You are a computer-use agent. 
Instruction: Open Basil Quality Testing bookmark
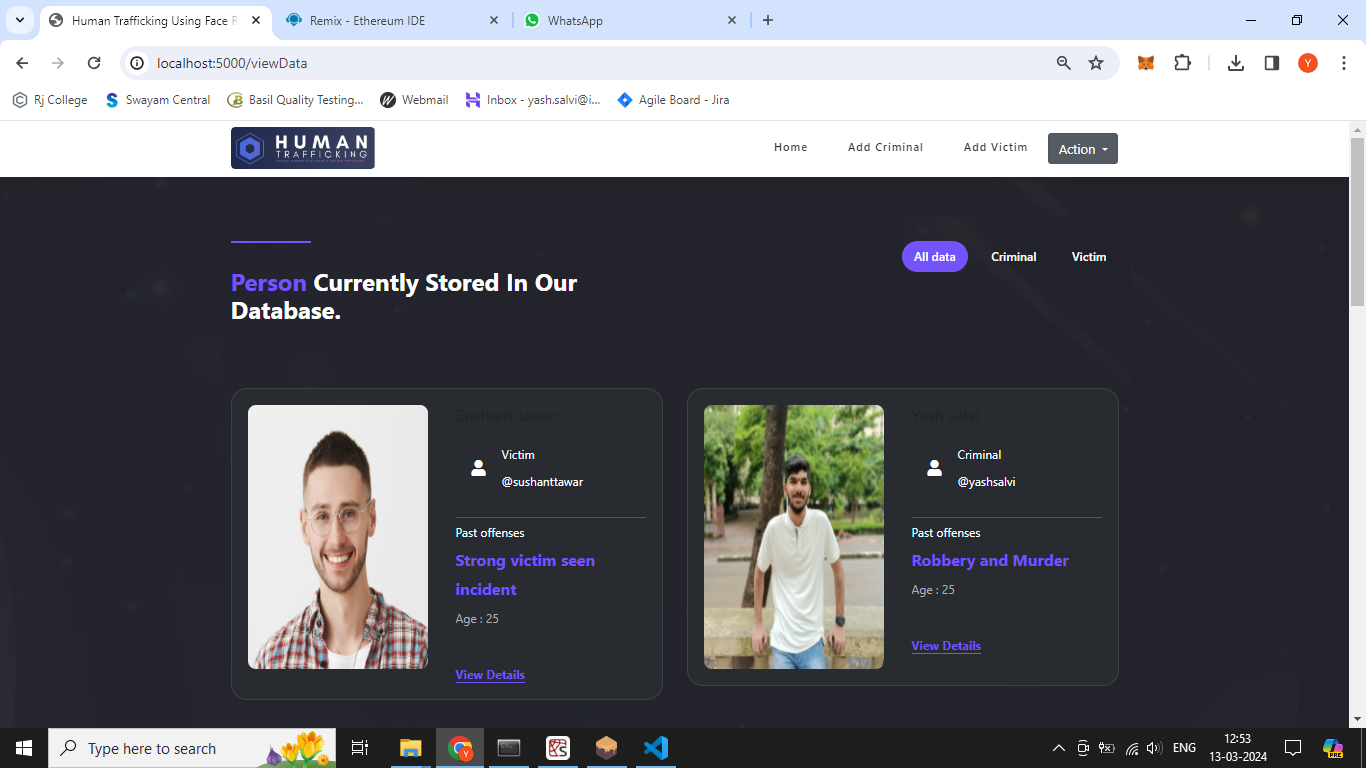[x=296, y=100]
